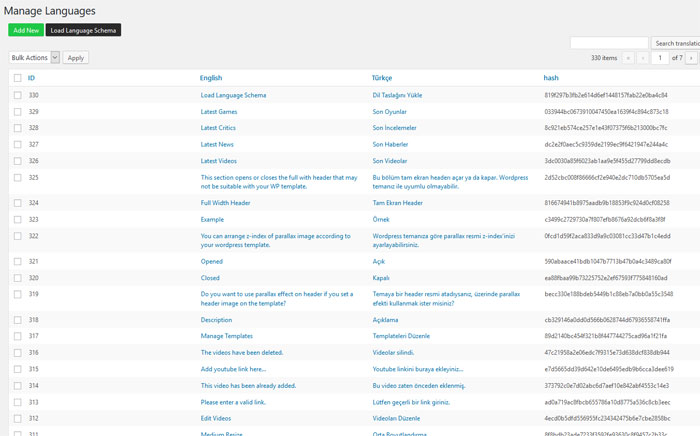This screenshot has height=436, width=700.
Task: Click the 'Son Haberler' Turkish translation
Action: [390, 144]
